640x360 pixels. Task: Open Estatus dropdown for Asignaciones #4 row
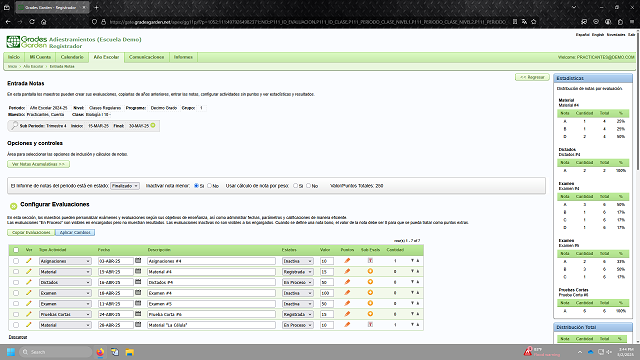(x=298, y=261)
